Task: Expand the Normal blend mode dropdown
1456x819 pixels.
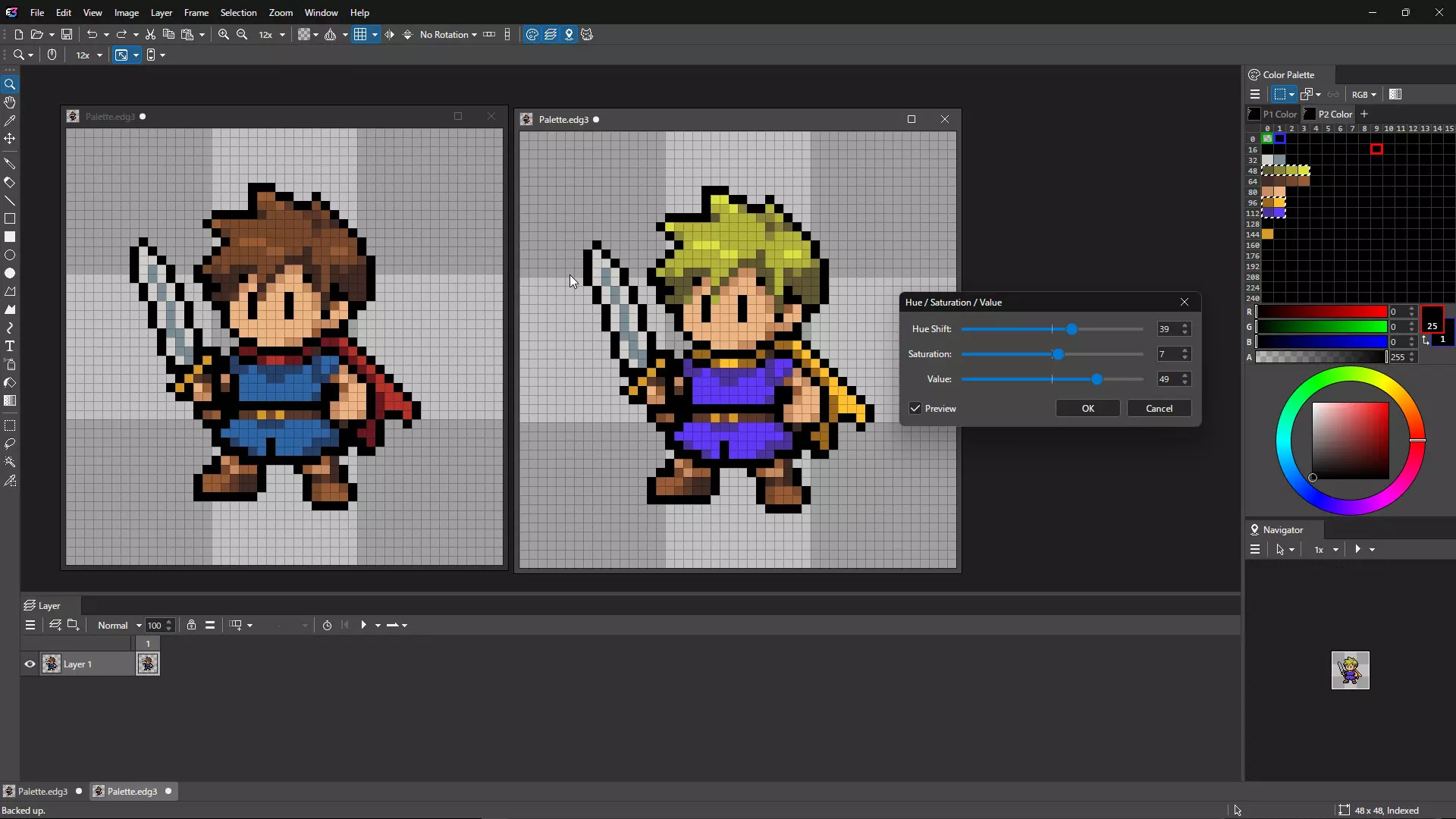Action: [119, 626]
